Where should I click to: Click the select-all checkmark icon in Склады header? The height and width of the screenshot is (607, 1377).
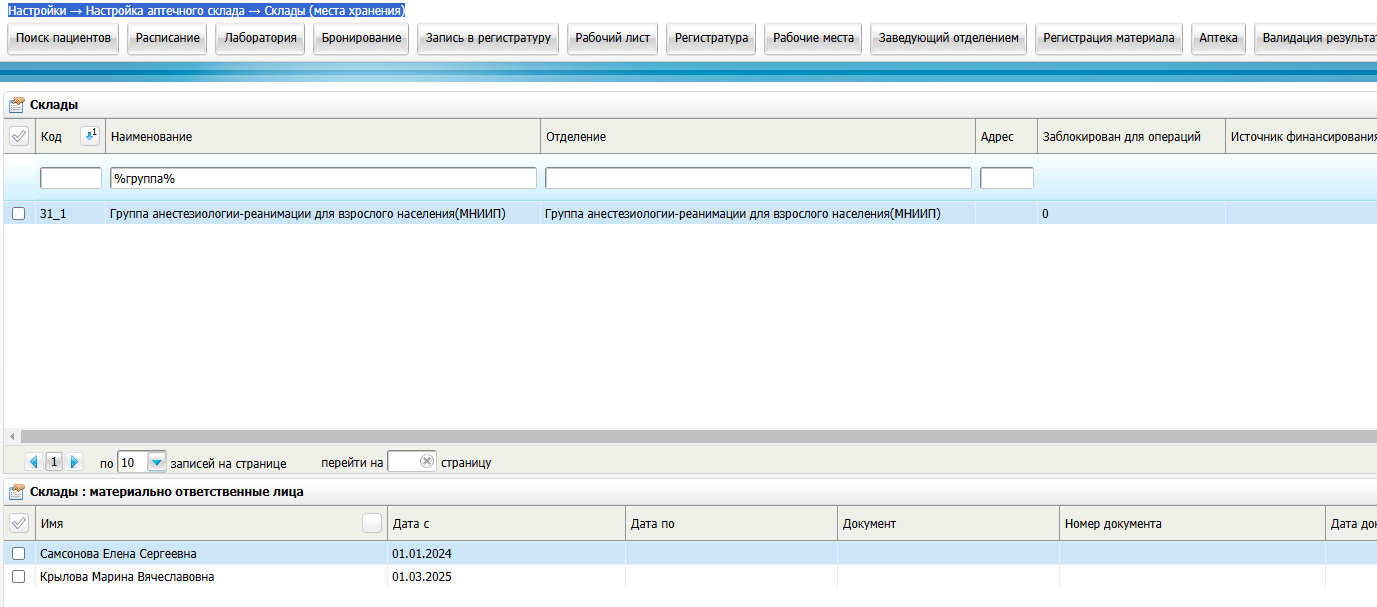click(18, 136)
